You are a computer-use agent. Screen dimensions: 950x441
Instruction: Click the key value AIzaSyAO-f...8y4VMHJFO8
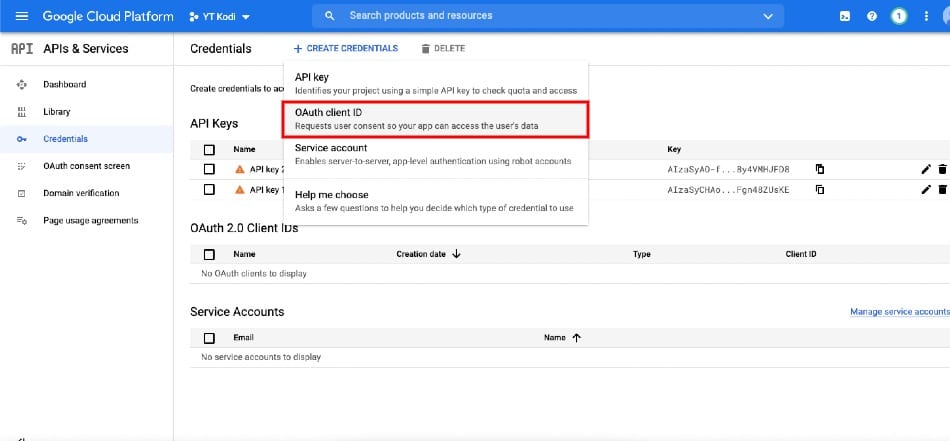tap(728, 170)
